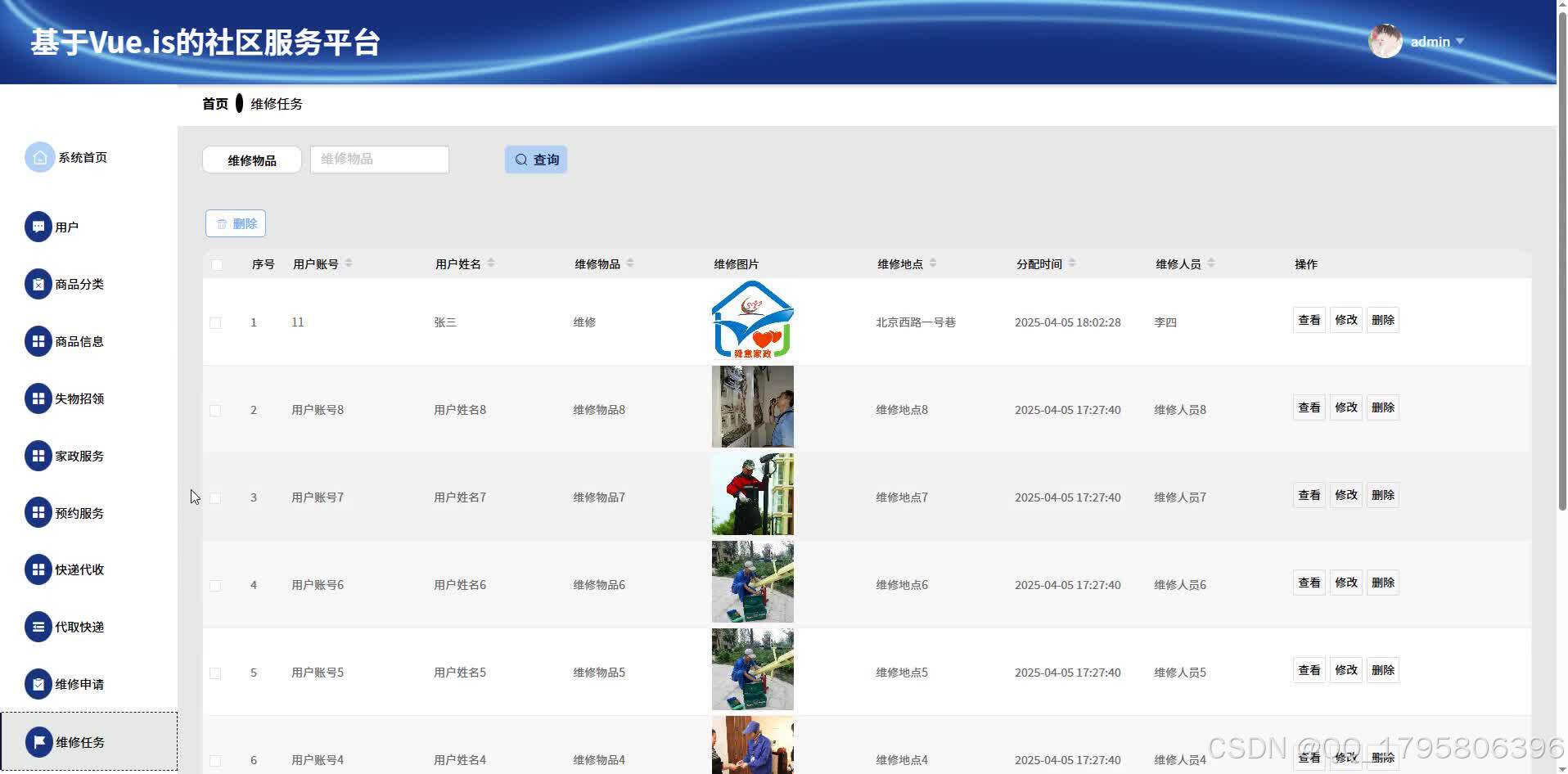Check the row for 张三
1568x774 pixels.
coord(215,323)
